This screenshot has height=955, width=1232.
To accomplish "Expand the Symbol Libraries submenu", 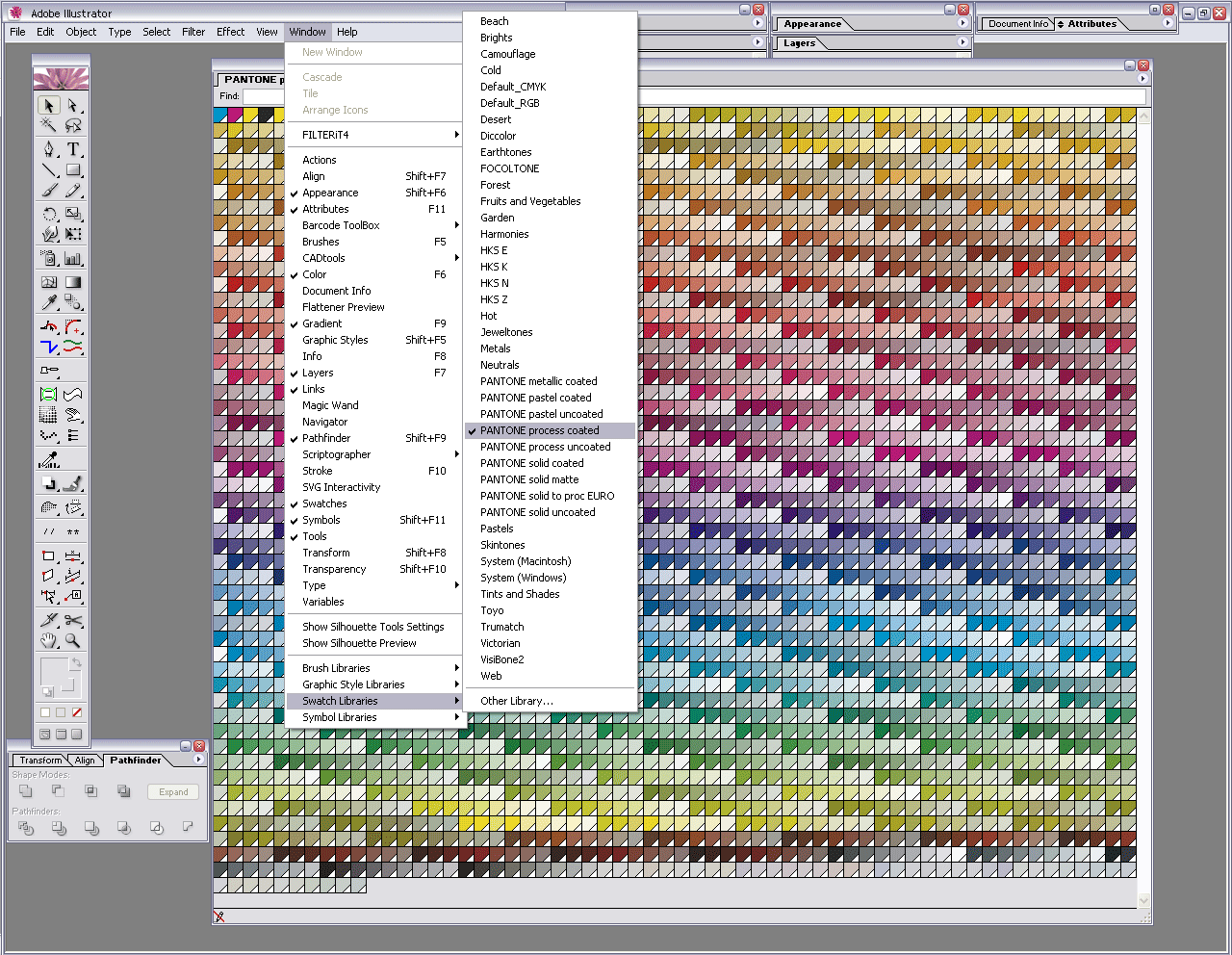I will (x=374, y=717).
